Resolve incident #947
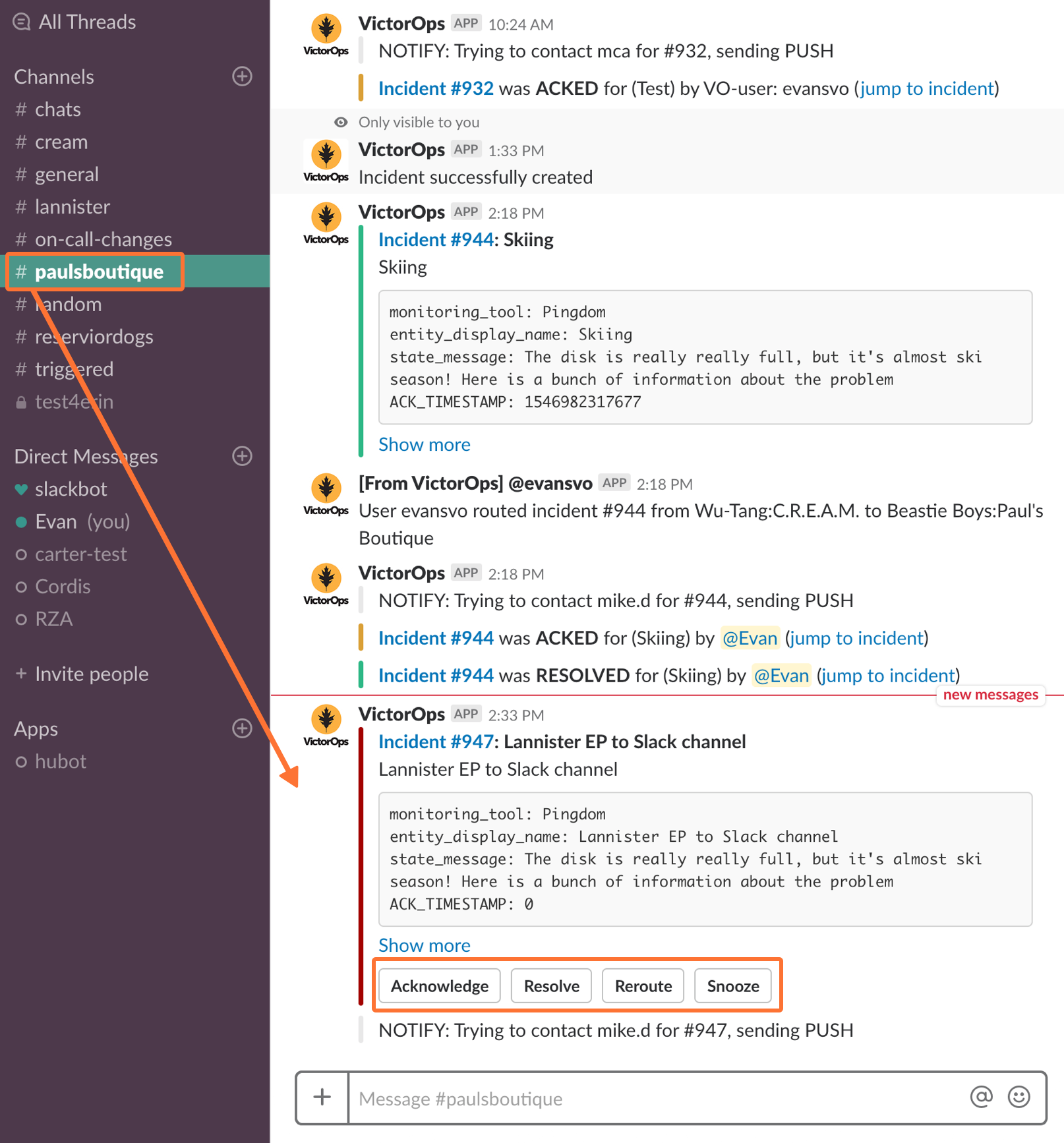This screenshot has width=1064, height=1143. point(551,986)
